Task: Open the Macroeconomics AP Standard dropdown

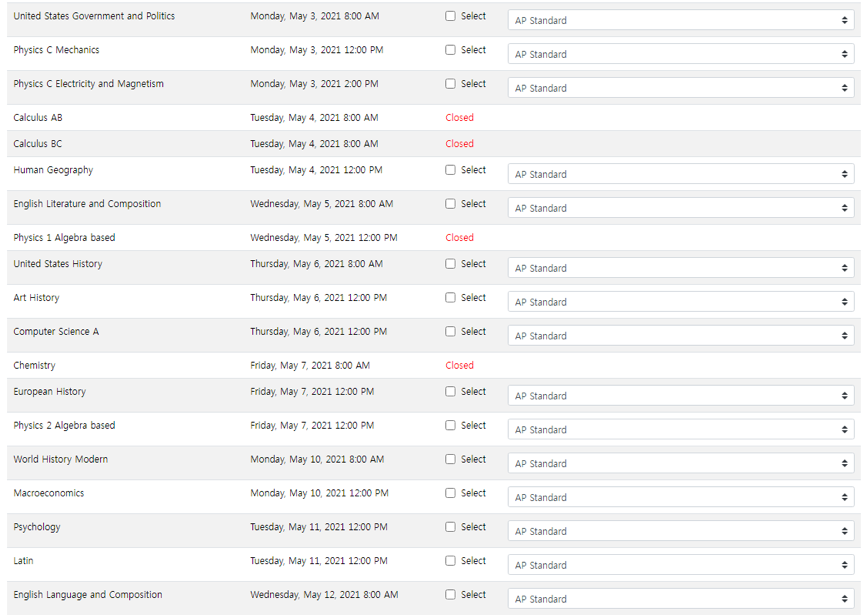Action: pos(680,497)
